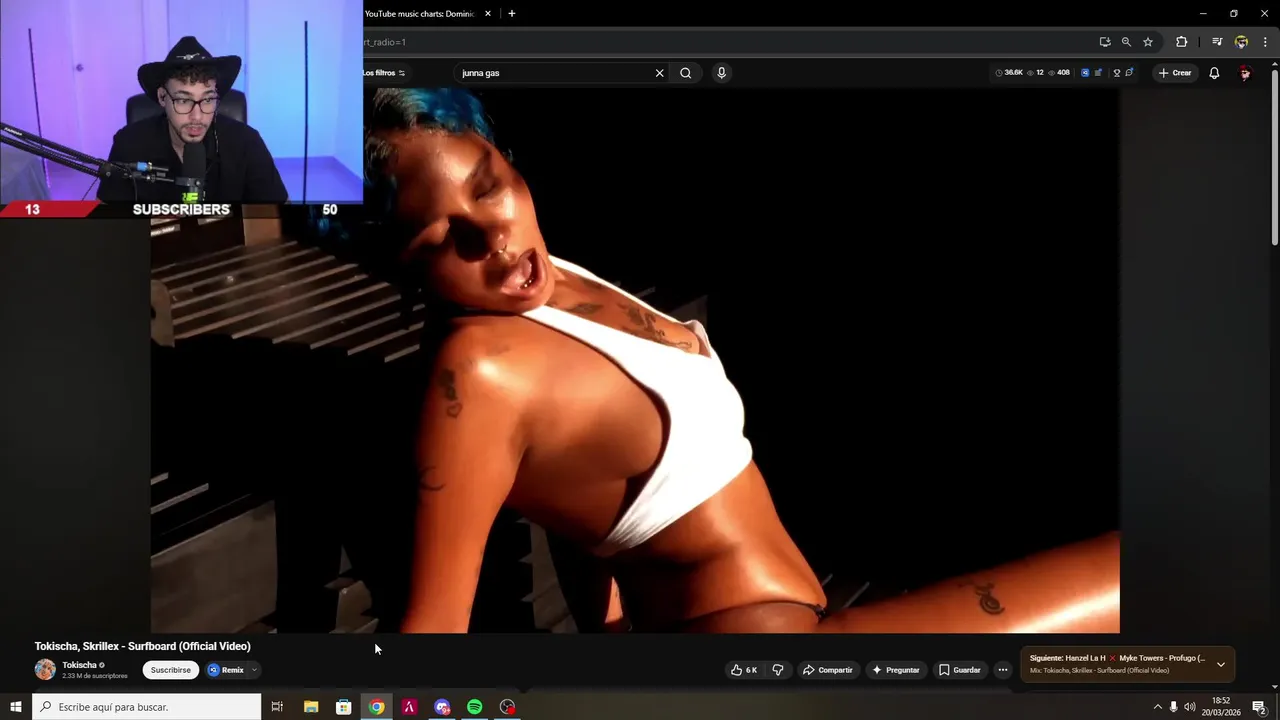The width and height of the screenshot is (1280, 720).
Task: Start voice search with the microphone icon
Action: [721, 73]
